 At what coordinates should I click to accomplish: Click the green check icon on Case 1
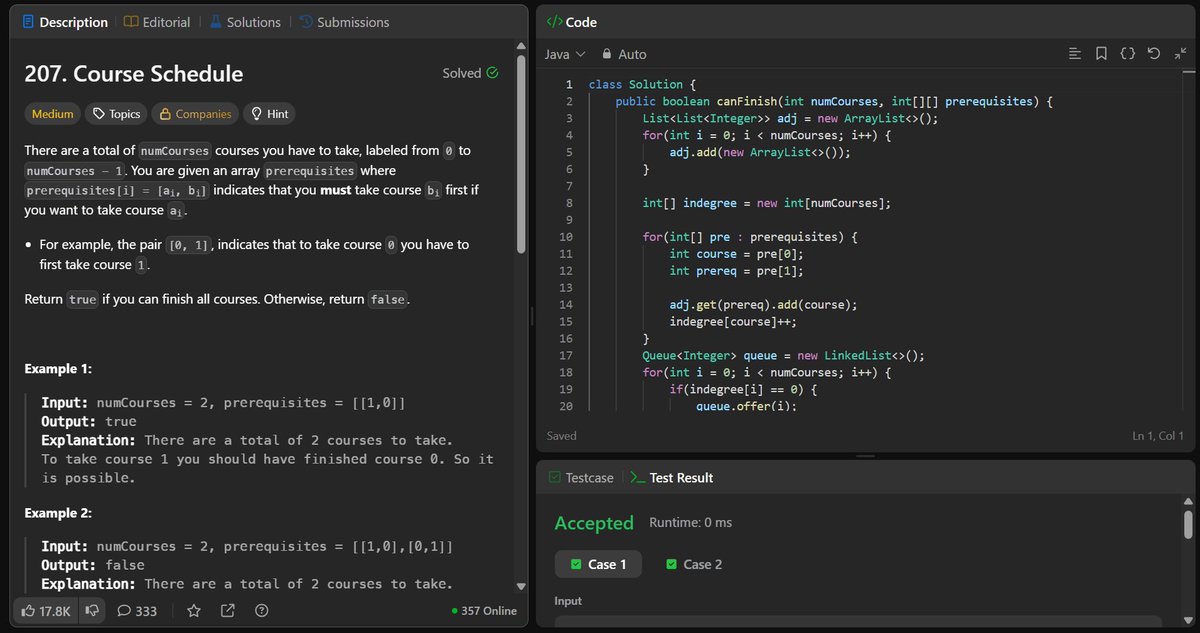576,564
